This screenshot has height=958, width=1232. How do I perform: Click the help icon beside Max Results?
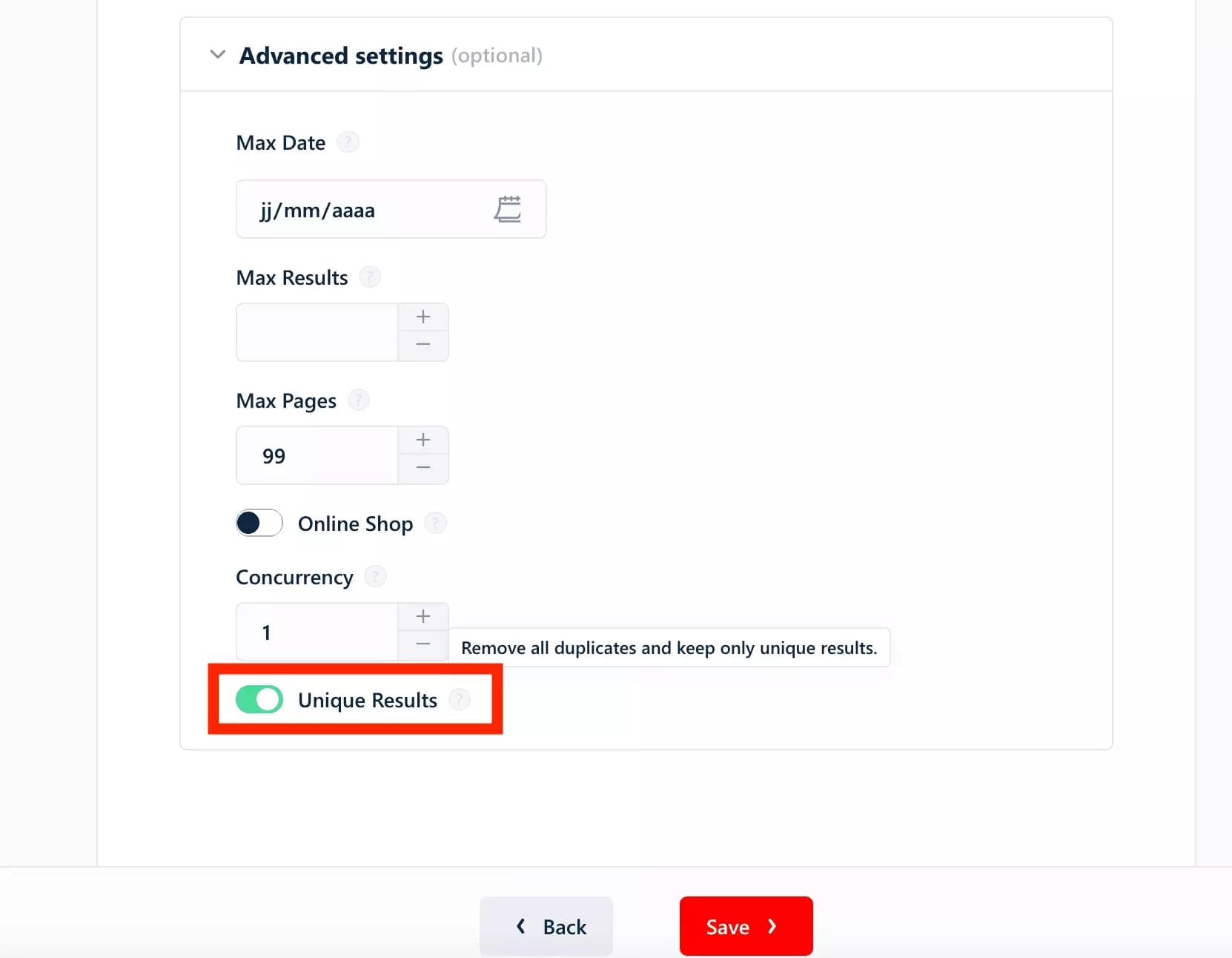tap(370, 277)
